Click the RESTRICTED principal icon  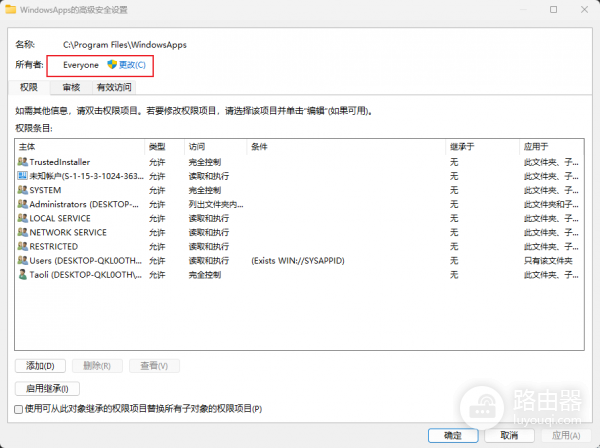coord(23,246)
